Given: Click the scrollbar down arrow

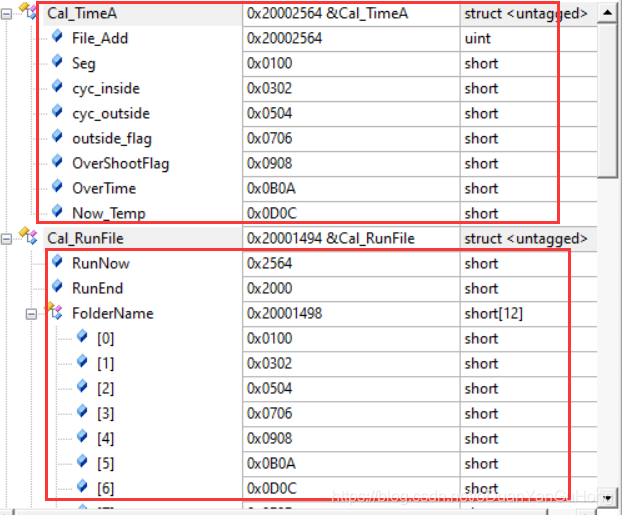Looking at the screenshot, I should [x=607, y=498].
